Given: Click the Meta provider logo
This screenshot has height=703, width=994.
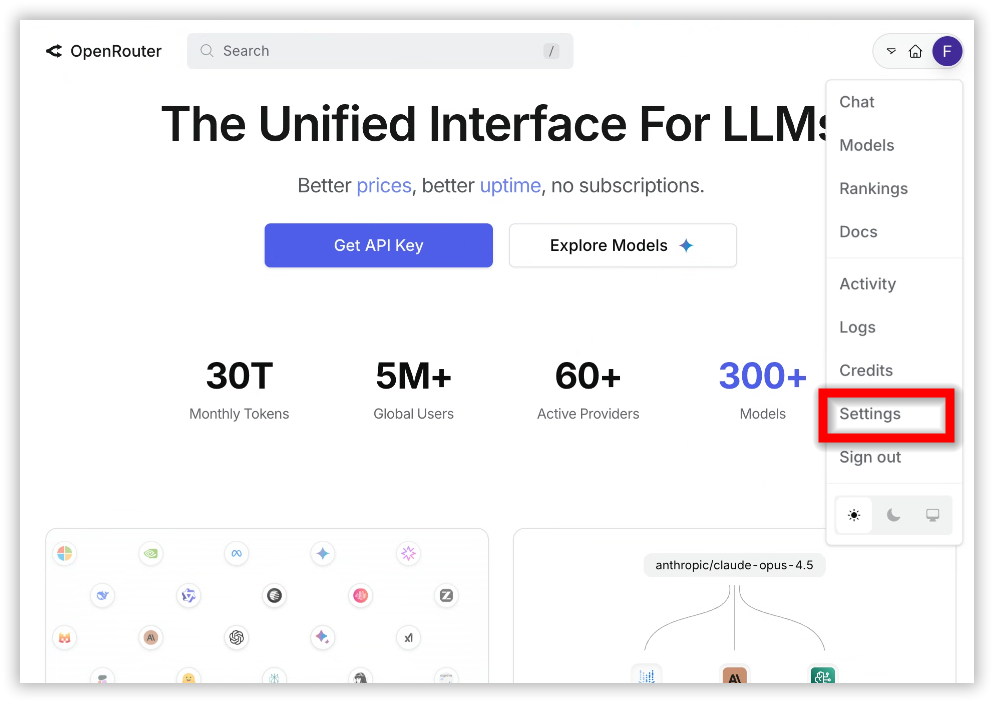Looking at the screenshot, I should click(236, 553).
